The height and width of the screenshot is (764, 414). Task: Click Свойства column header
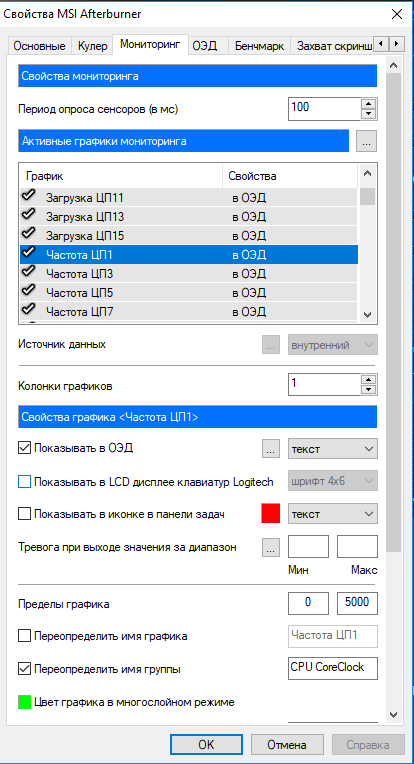coord(290,176)
